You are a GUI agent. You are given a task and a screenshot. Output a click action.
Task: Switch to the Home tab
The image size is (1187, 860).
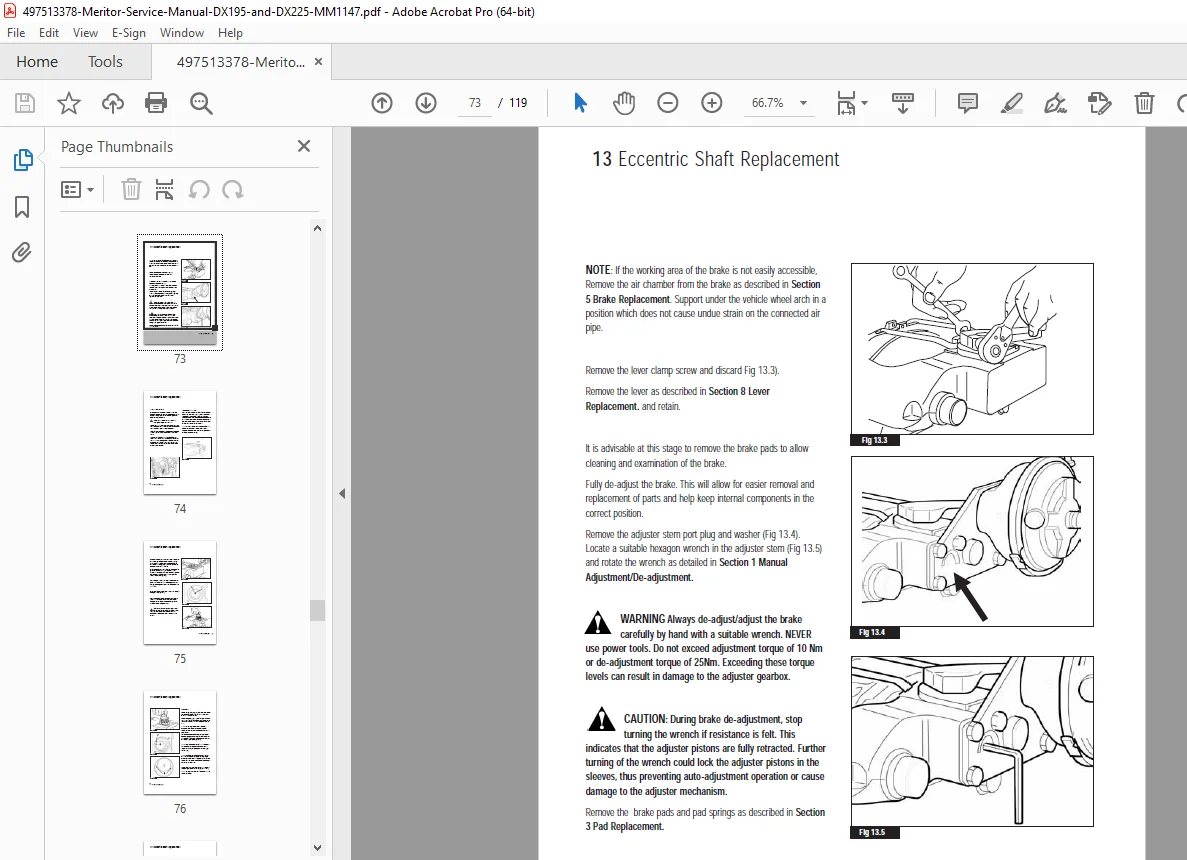(37, 61)
